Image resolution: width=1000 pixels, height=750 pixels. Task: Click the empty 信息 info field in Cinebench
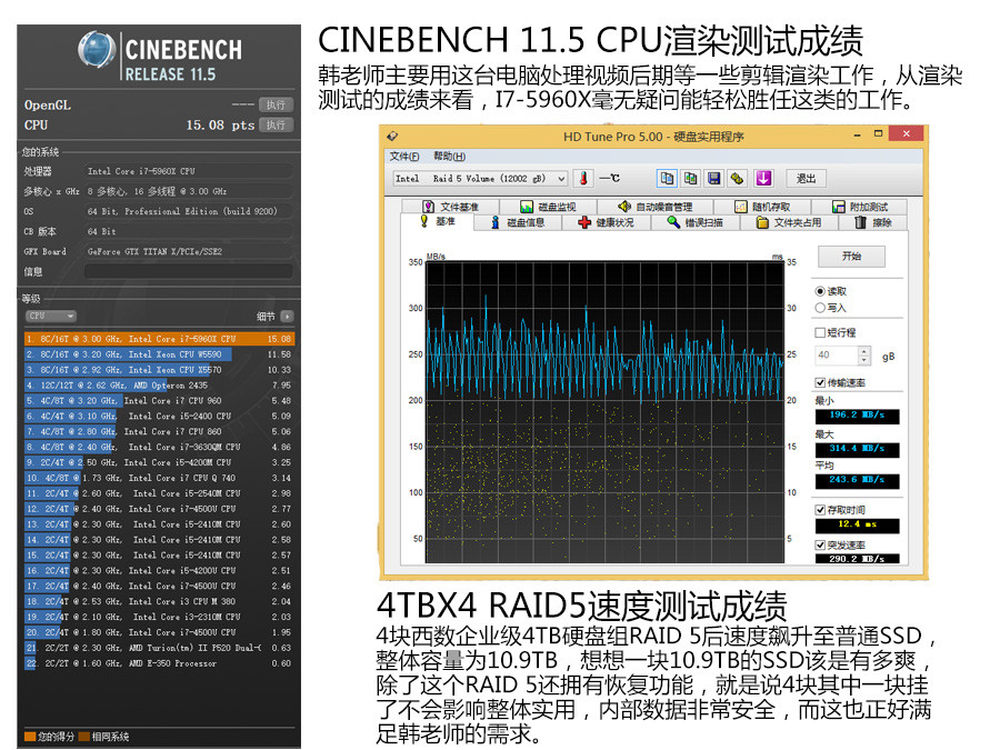[189, 272]
